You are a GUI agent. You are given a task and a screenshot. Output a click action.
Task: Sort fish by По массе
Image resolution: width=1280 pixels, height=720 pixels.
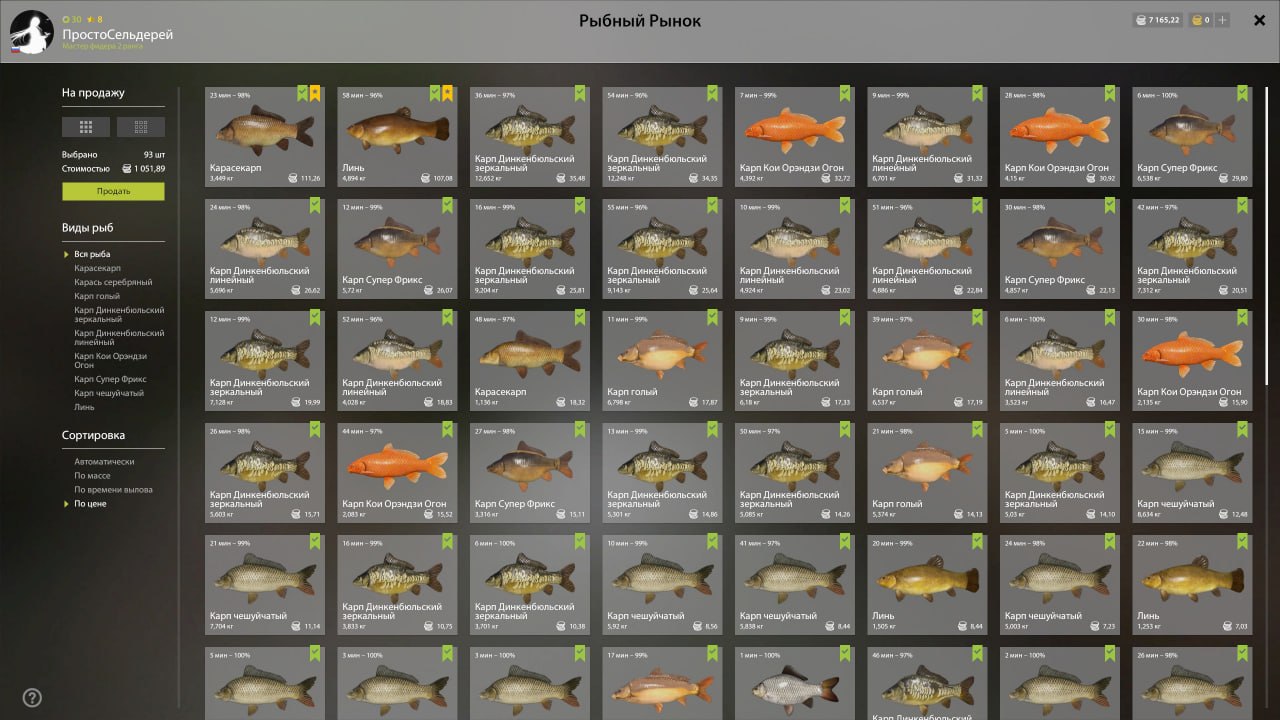pyautogui.click(x=92, y=476)
